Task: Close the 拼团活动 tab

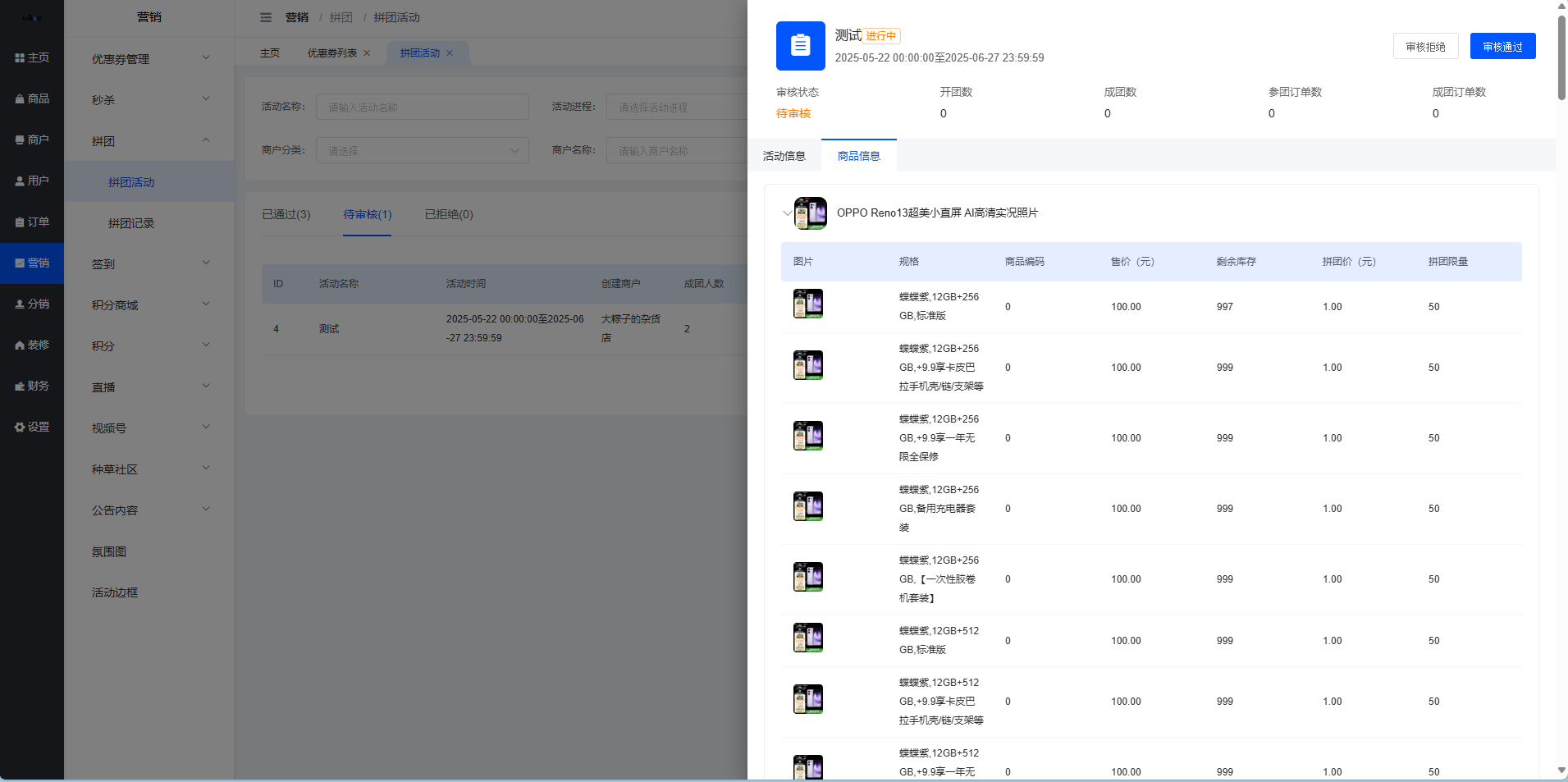Action: point(450,53)
